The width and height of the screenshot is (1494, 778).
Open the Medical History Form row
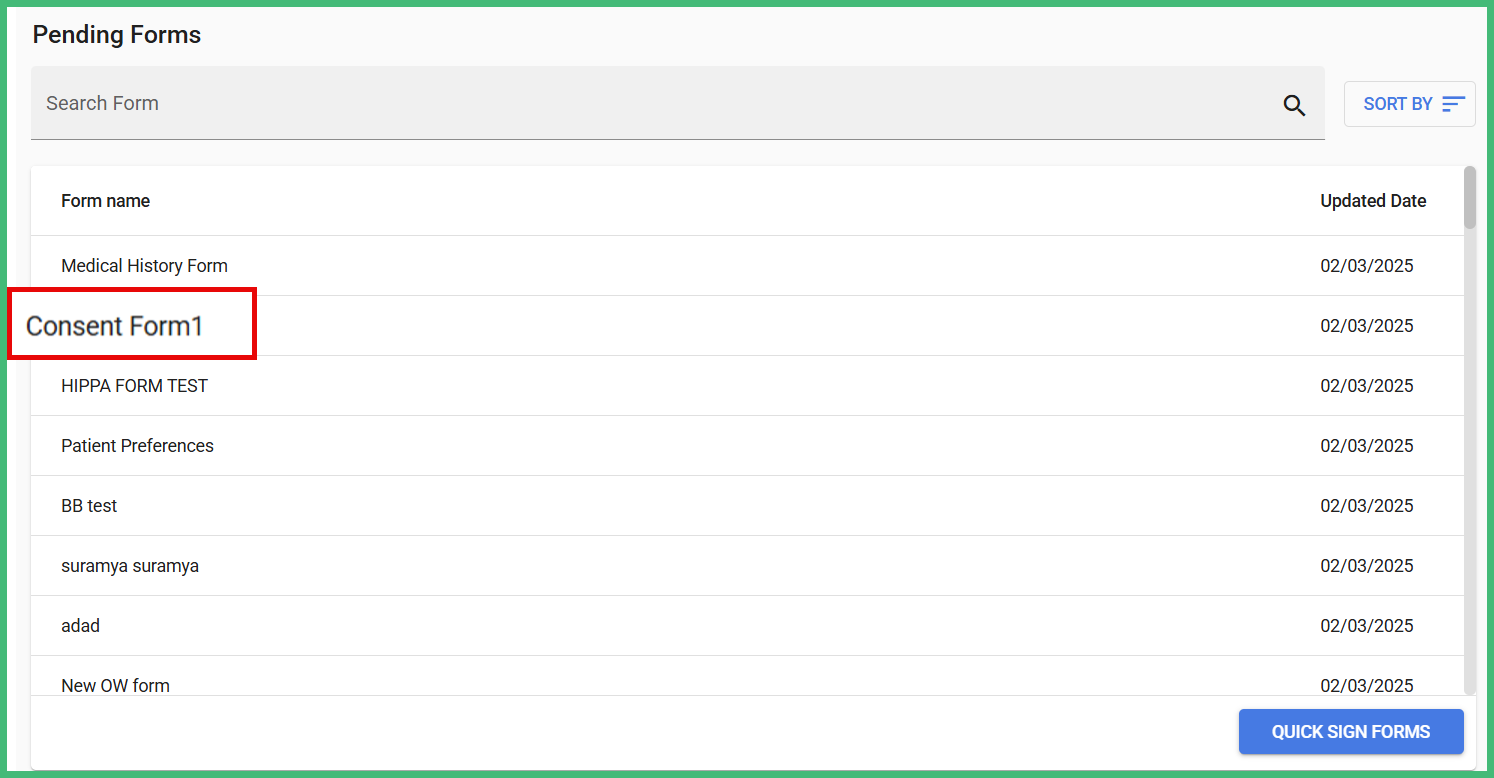(x=145, y=266)
